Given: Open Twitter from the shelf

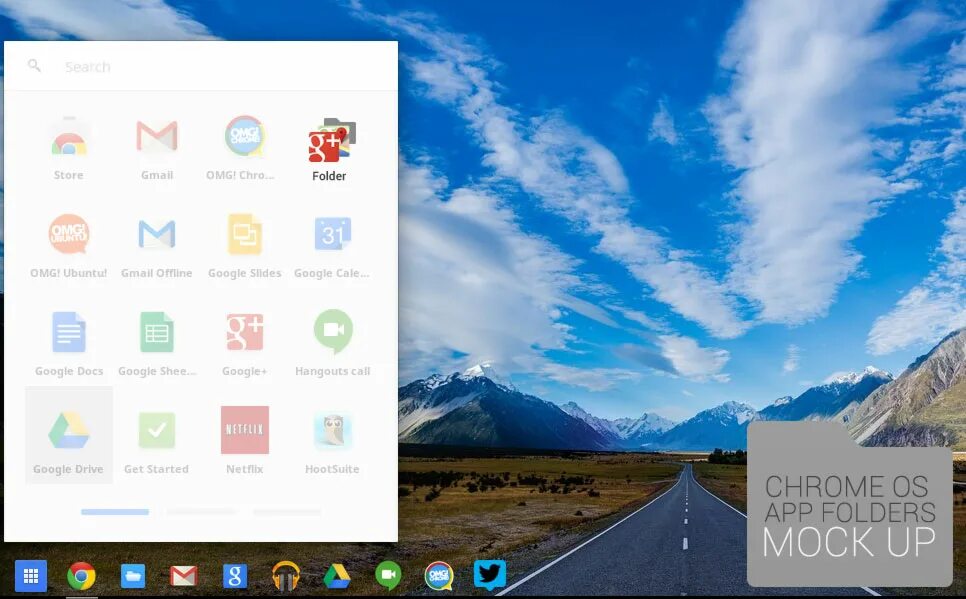Looking at the screenshot, I should 489,576.
